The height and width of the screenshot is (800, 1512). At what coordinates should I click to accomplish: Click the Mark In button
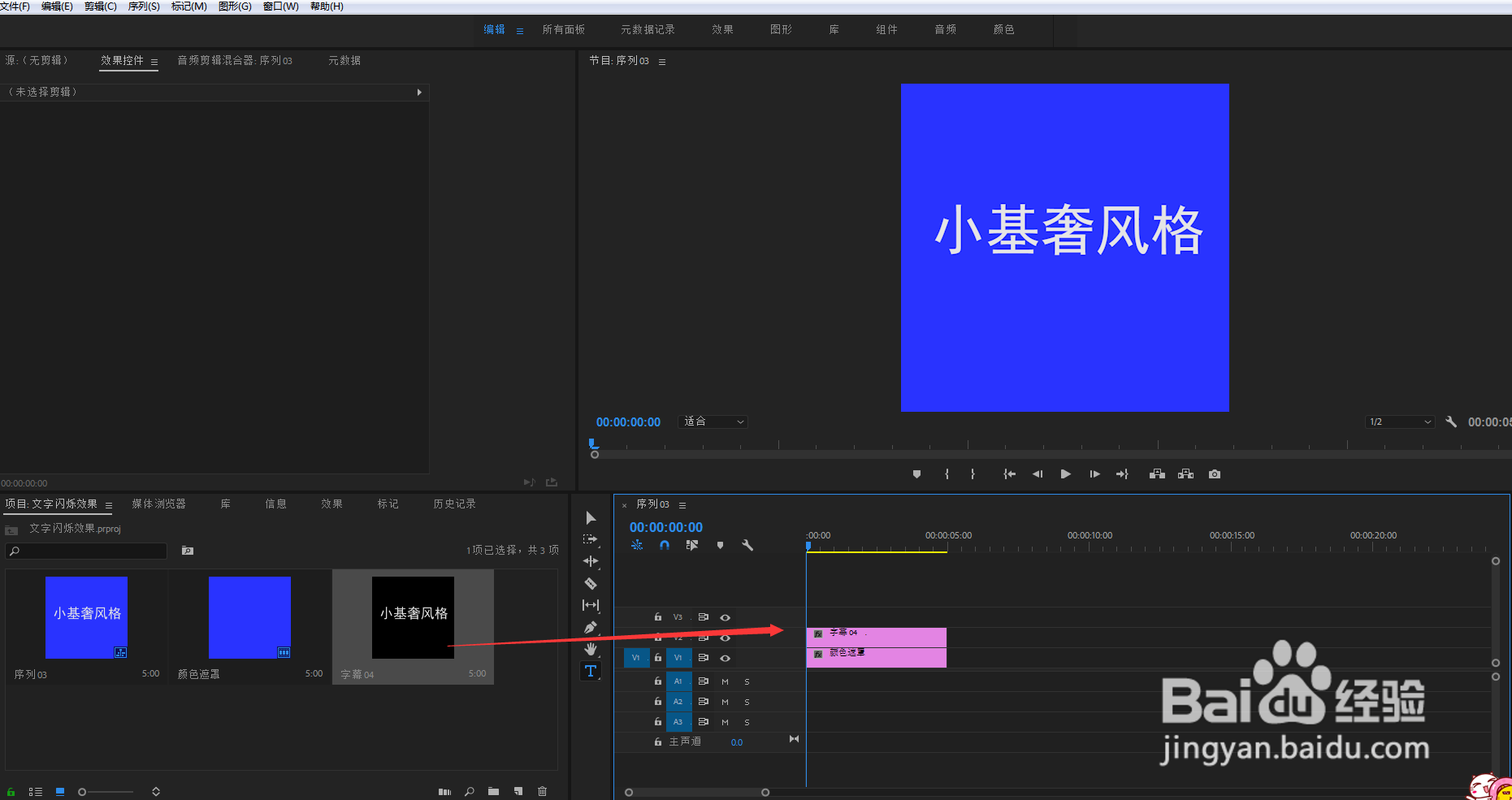(947, 474)
